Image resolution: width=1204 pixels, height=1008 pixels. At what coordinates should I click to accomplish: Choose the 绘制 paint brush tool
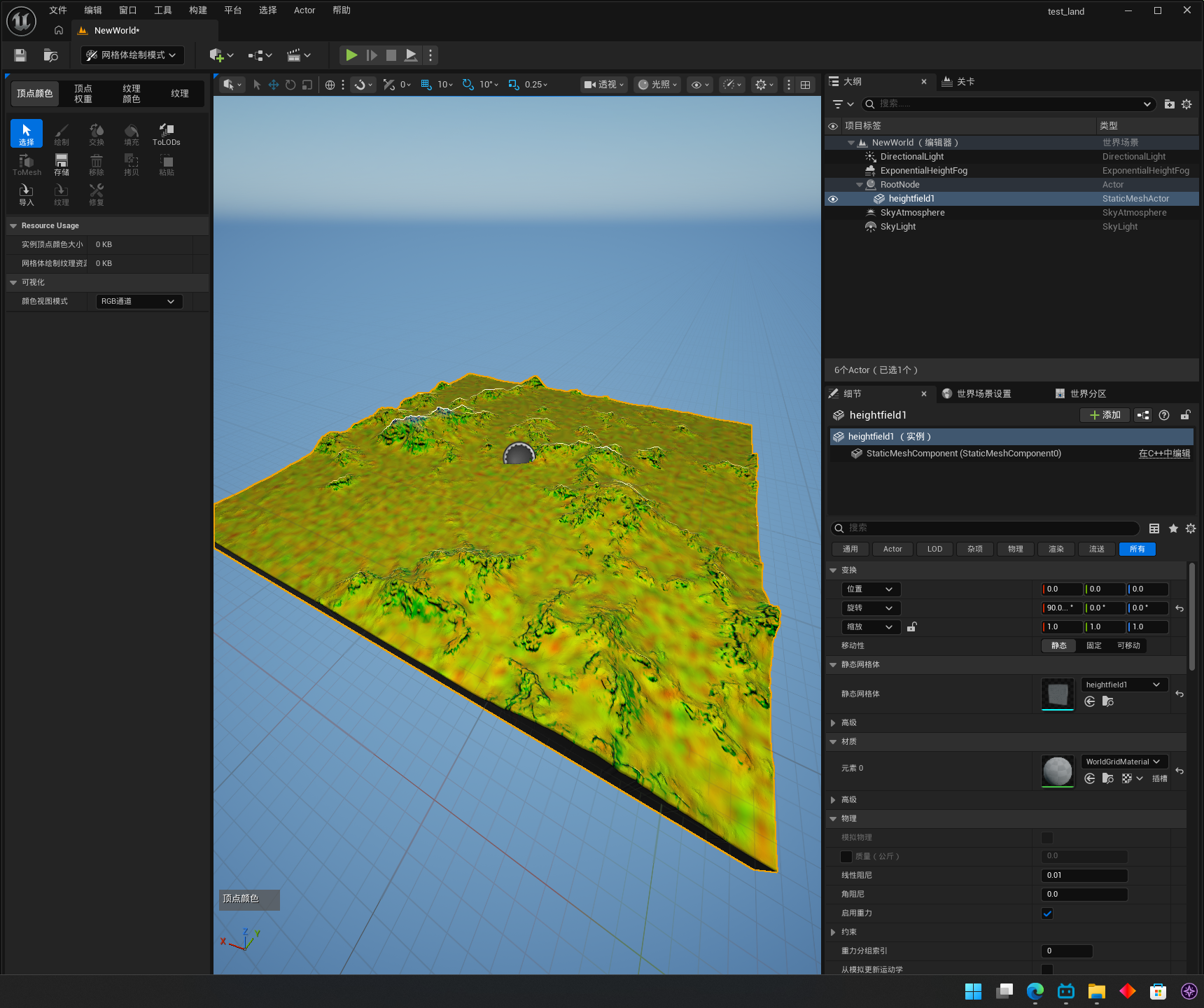coord(62,134)
